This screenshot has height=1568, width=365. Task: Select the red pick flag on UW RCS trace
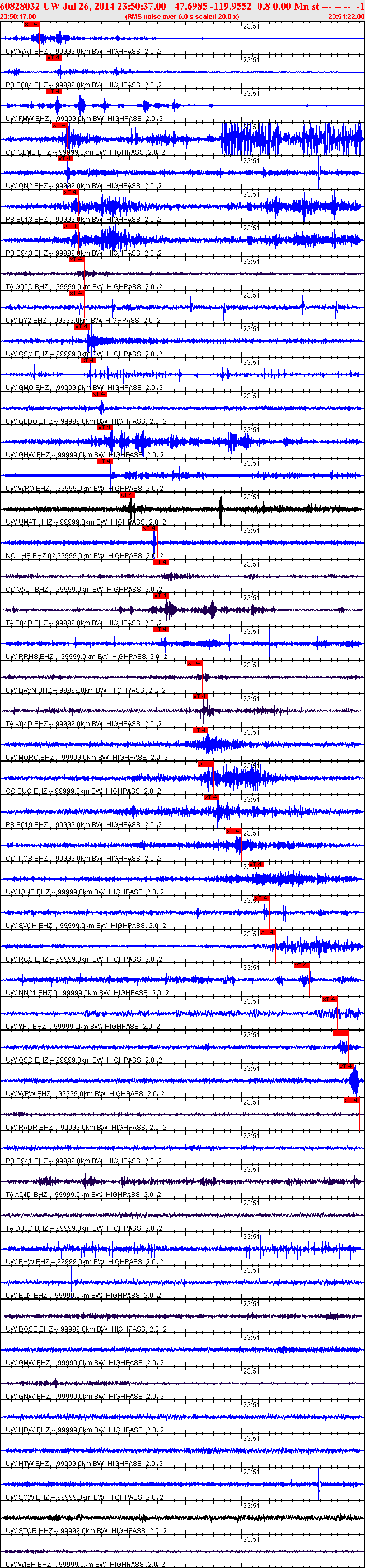click(x=267, y=931)
